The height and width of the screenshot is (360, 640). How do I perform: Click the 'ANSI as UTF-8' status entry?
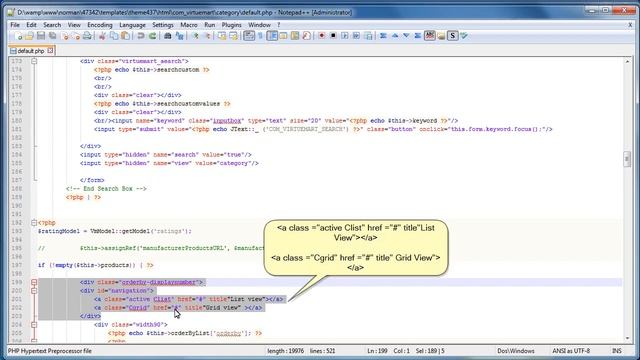point(571,351)
